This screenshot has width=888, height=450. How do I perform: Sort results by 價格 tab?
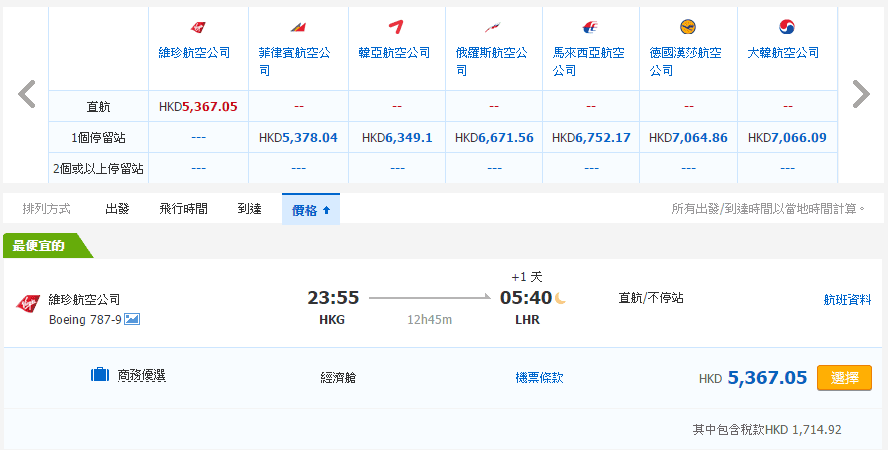coord(311,210)
